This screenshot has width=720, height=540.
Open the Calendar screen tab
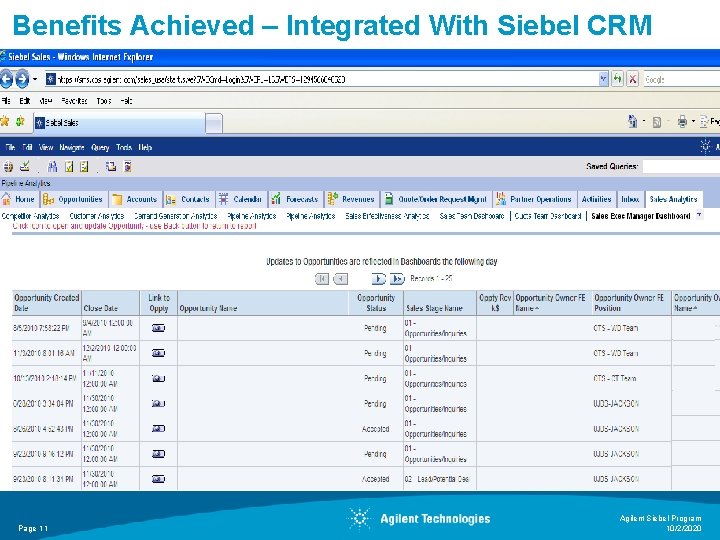tap(241, 199)
